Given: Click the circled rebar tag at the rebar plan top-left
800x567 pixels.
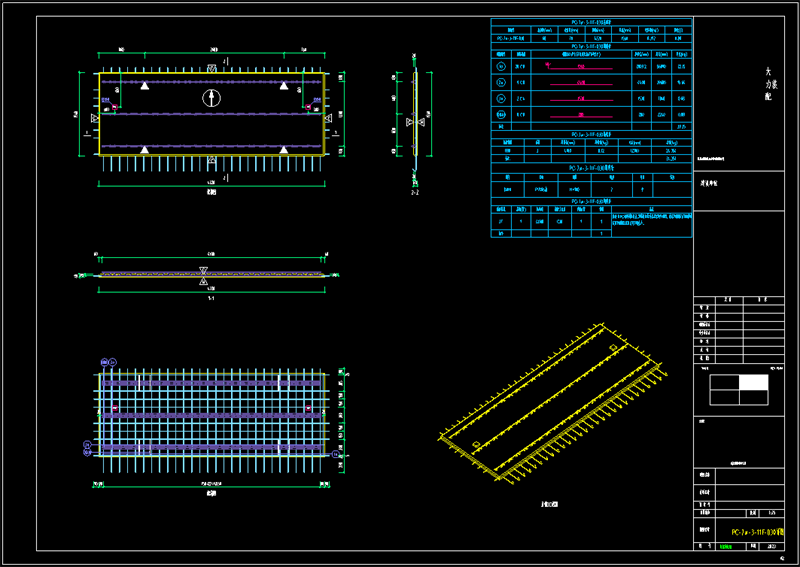Looking at the screenshot, I should [105, 362].
